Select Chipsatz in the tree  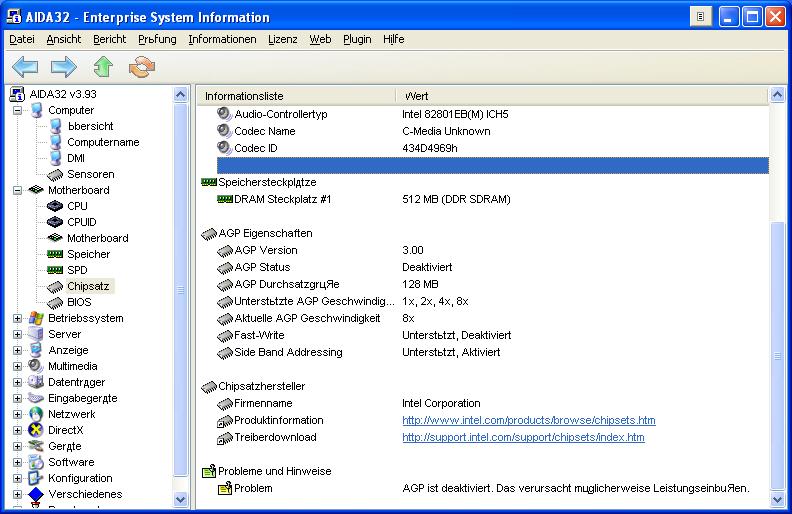point(88,286)
